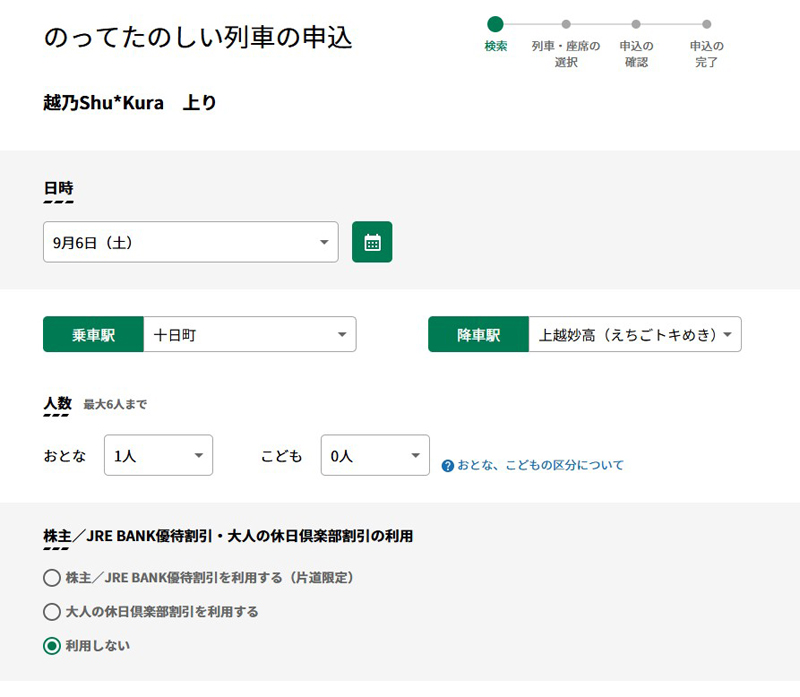Screen dimensions: 800x697
Task: Open the おとな 1人 count dropdown
Action: point(158,455)
